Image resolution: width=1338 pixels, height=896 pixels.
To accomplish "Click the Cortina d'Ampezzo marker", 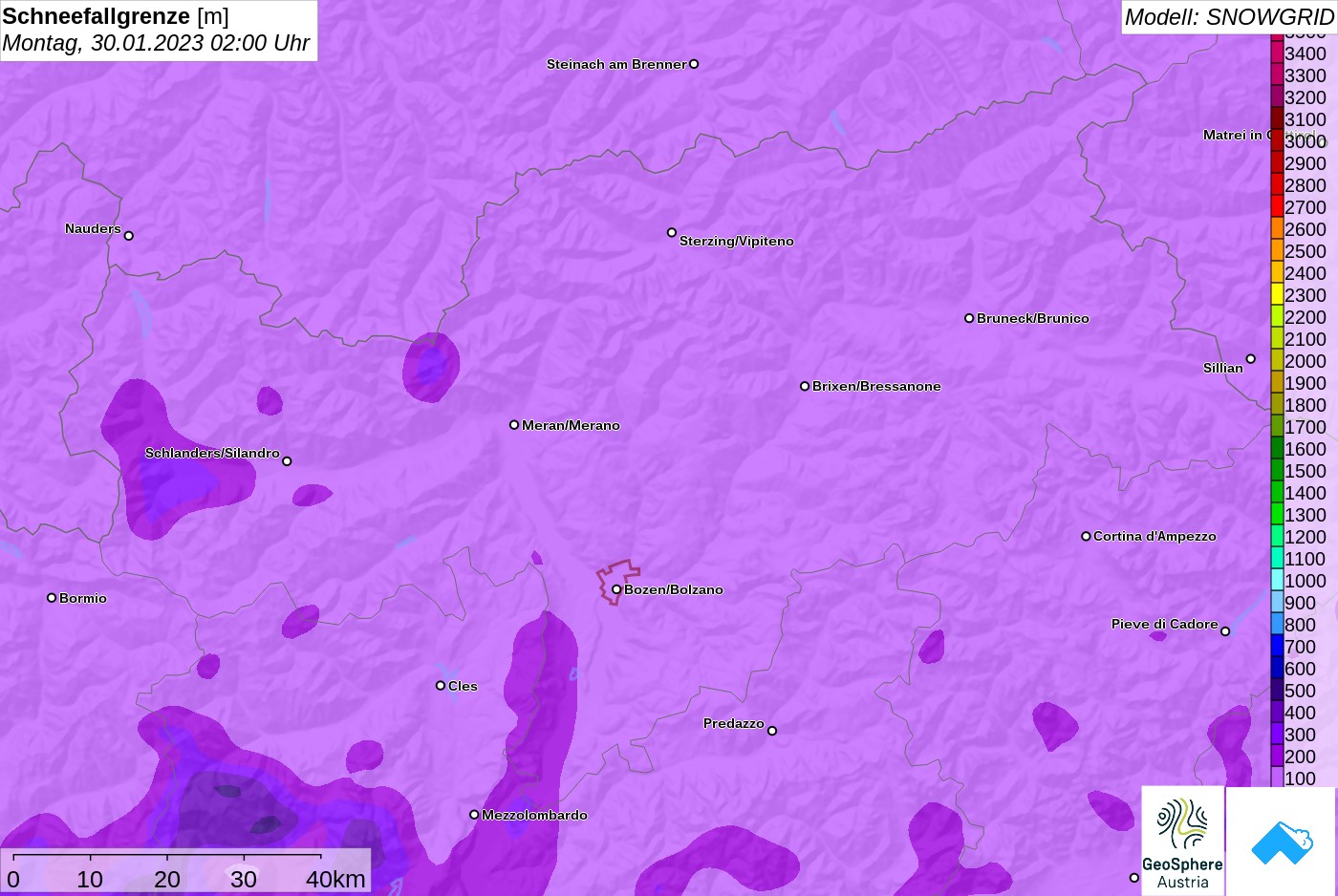I will (1086, 536).
